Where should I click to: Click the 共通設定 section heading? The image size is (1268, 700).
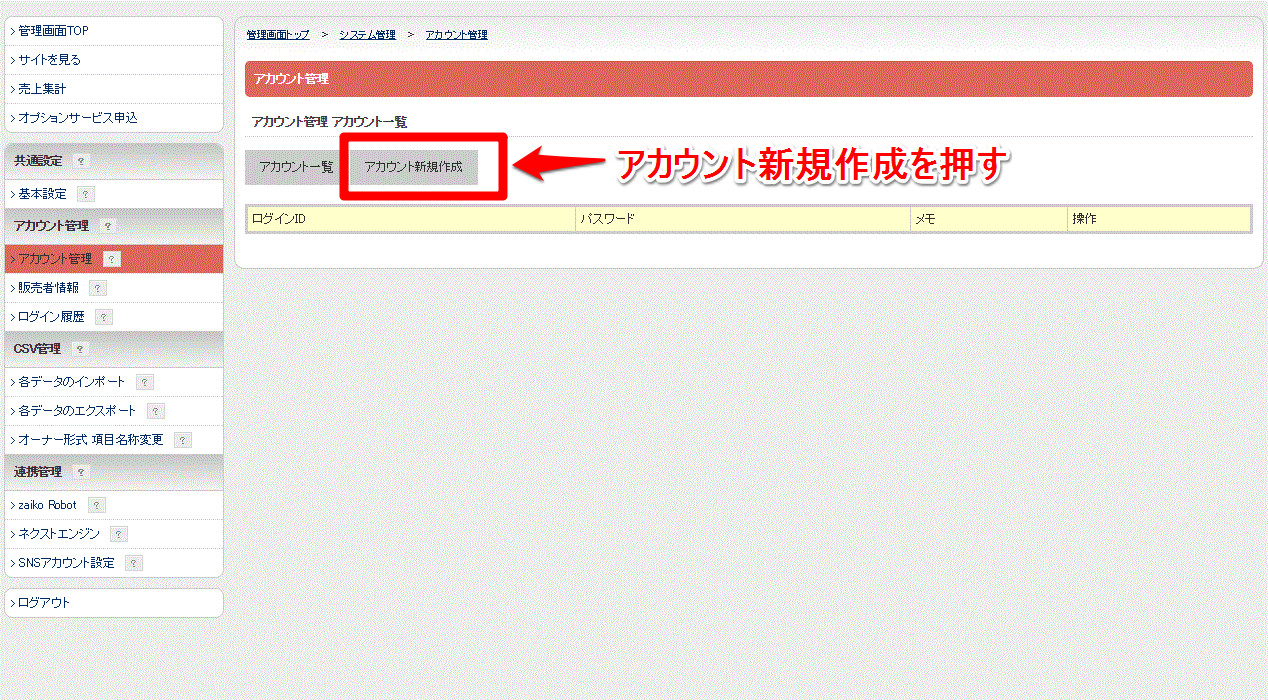[x=38, y=161]
